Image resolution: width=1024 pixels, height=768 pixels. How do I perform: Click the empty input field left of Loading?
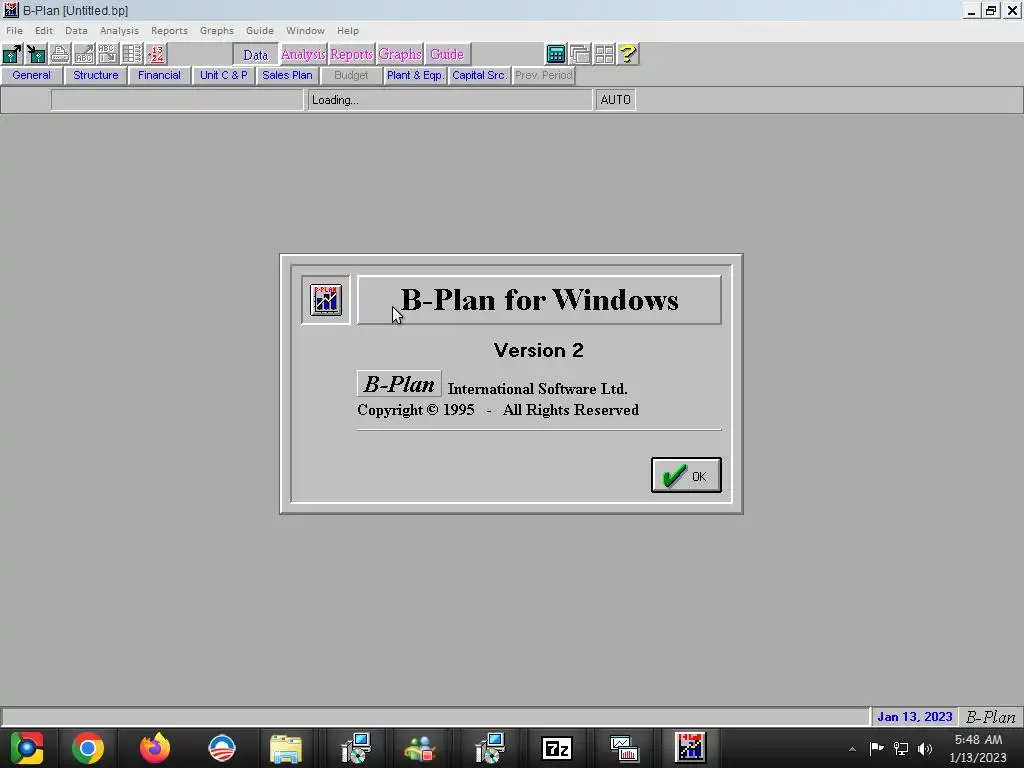[177, 100]
